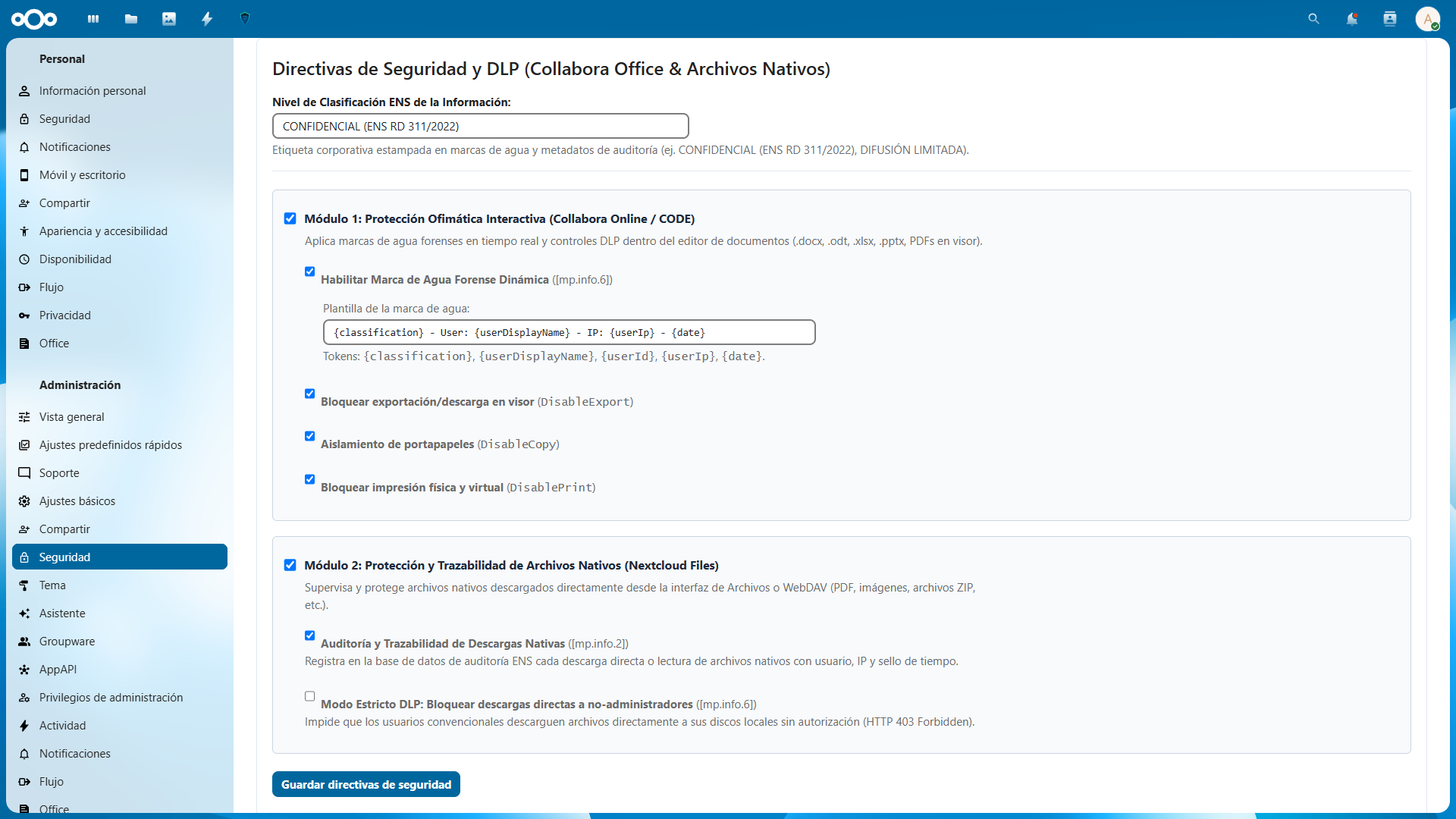Open the shield app icon in the top bar
The image size is (1456, 819).
[x=245, y=18]
